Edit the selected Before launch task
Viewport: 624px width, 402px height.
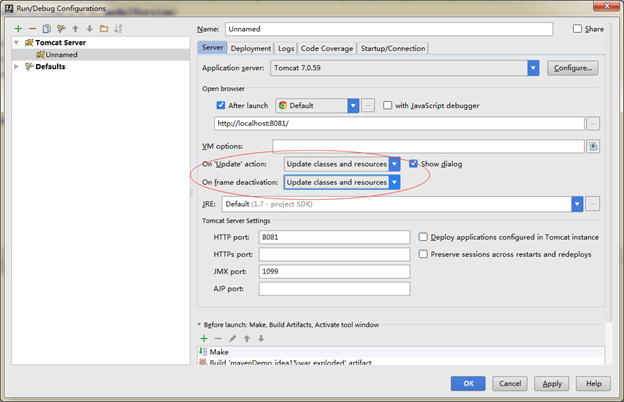(x=232, y=338)
